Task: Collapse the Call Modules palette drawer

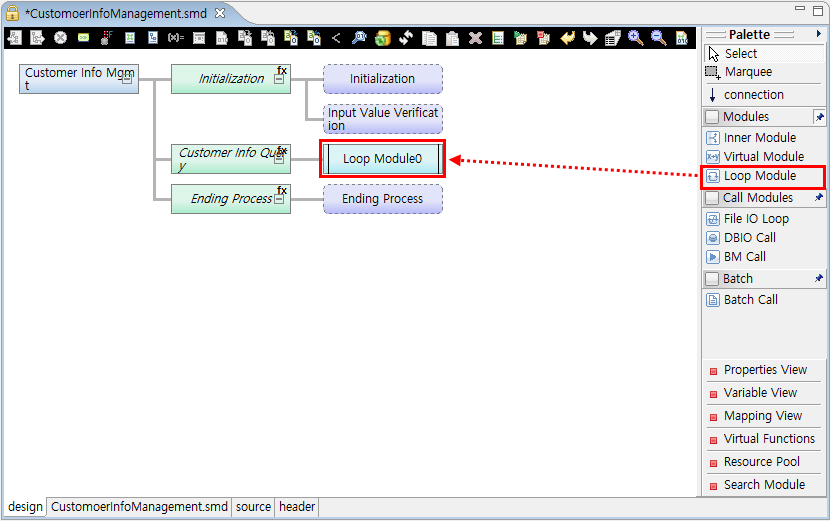Action: [x=757, y=197]
